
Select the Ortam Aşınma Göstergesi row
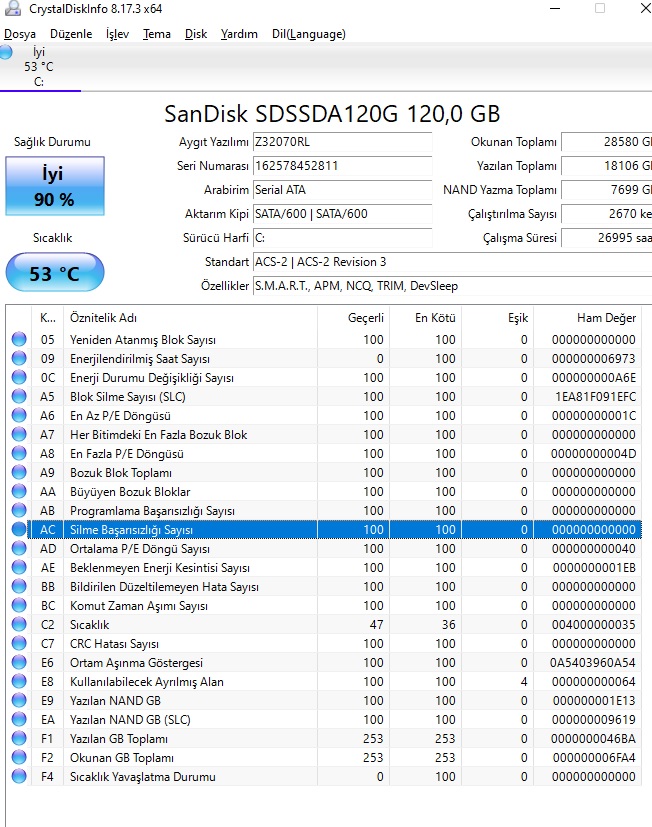tap(324, 662)
